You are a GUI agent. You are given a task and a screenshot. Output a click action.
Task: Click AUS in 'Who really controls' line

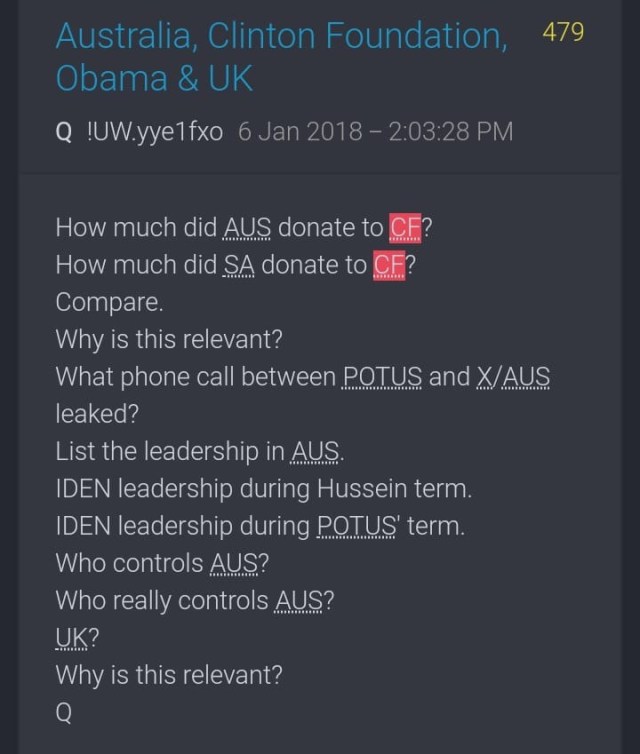coord(299,601)
